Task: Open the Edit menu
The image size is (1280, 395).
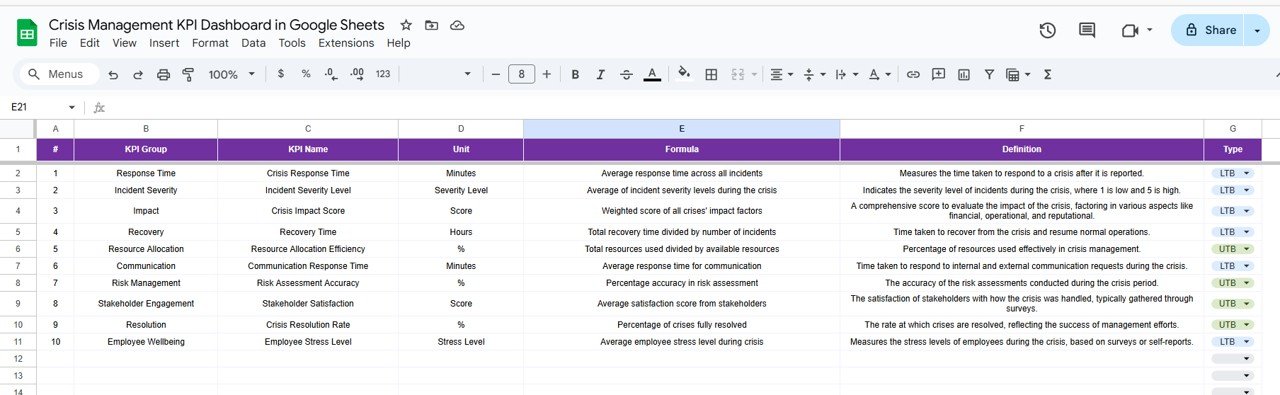Action: tap(90, 43)
